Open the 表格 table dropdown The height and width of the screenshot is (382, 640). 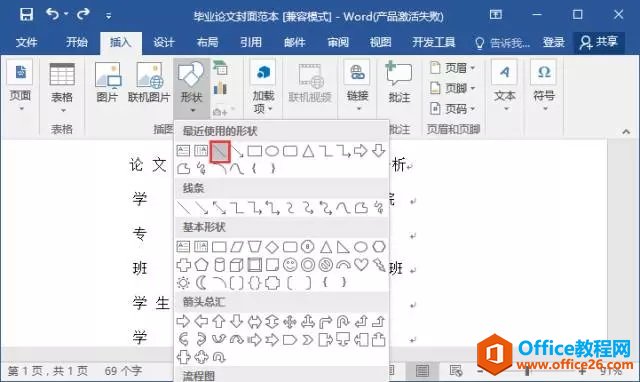pyautogui.click(x=62, y=88)
